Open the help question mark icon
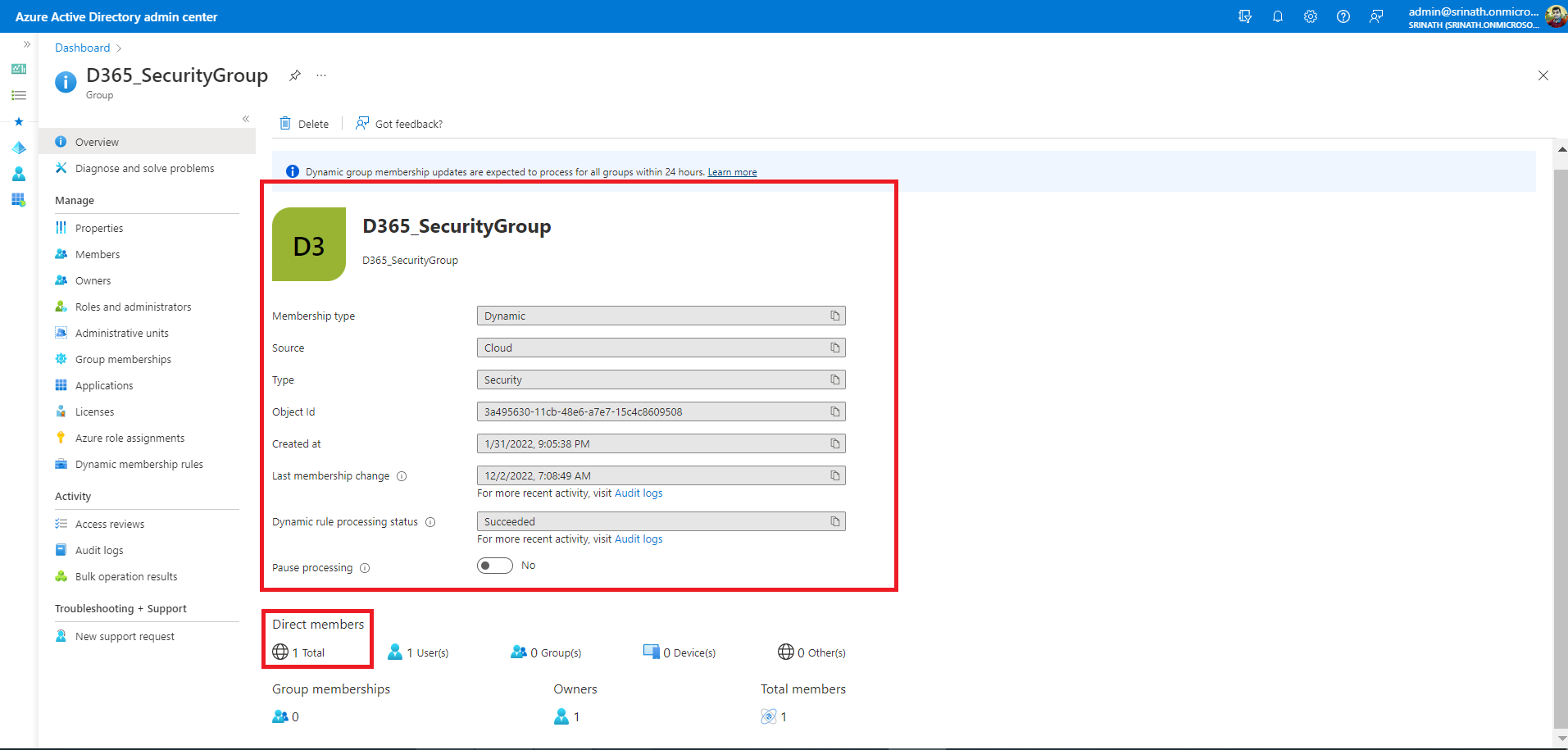The width and height of the screenshot is (1568, 750). tap(1343, 16)
